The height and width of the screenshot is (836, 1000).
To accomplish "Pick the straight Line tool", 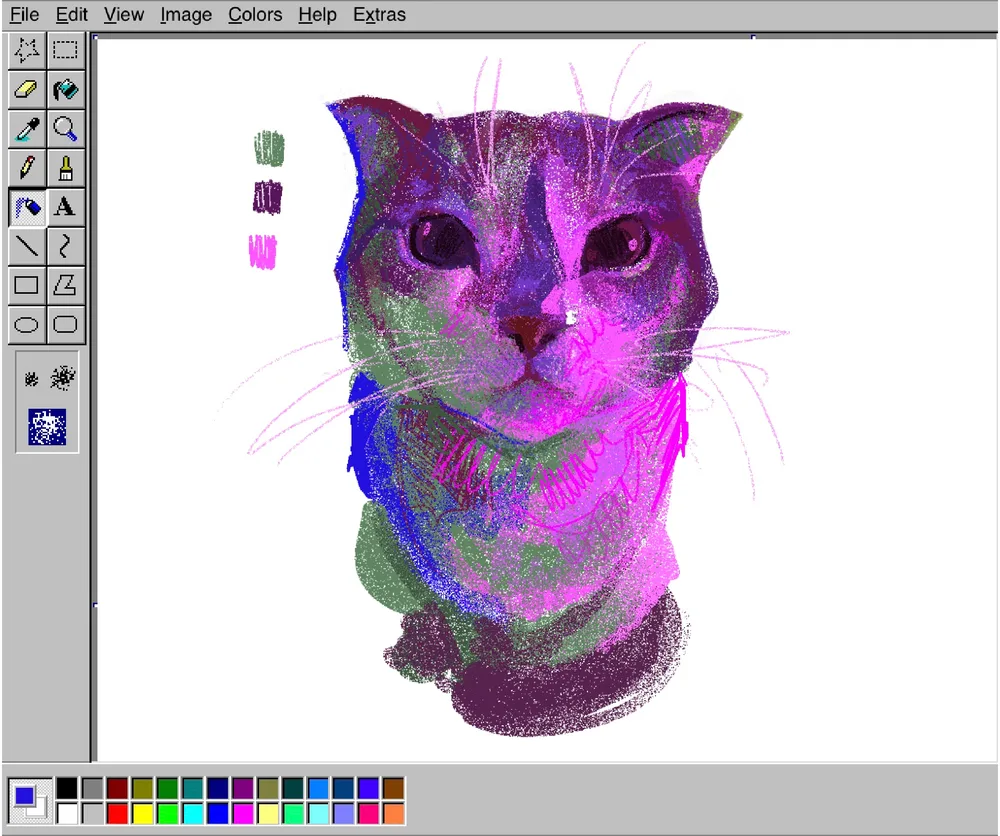I will (x=27, y=247).
